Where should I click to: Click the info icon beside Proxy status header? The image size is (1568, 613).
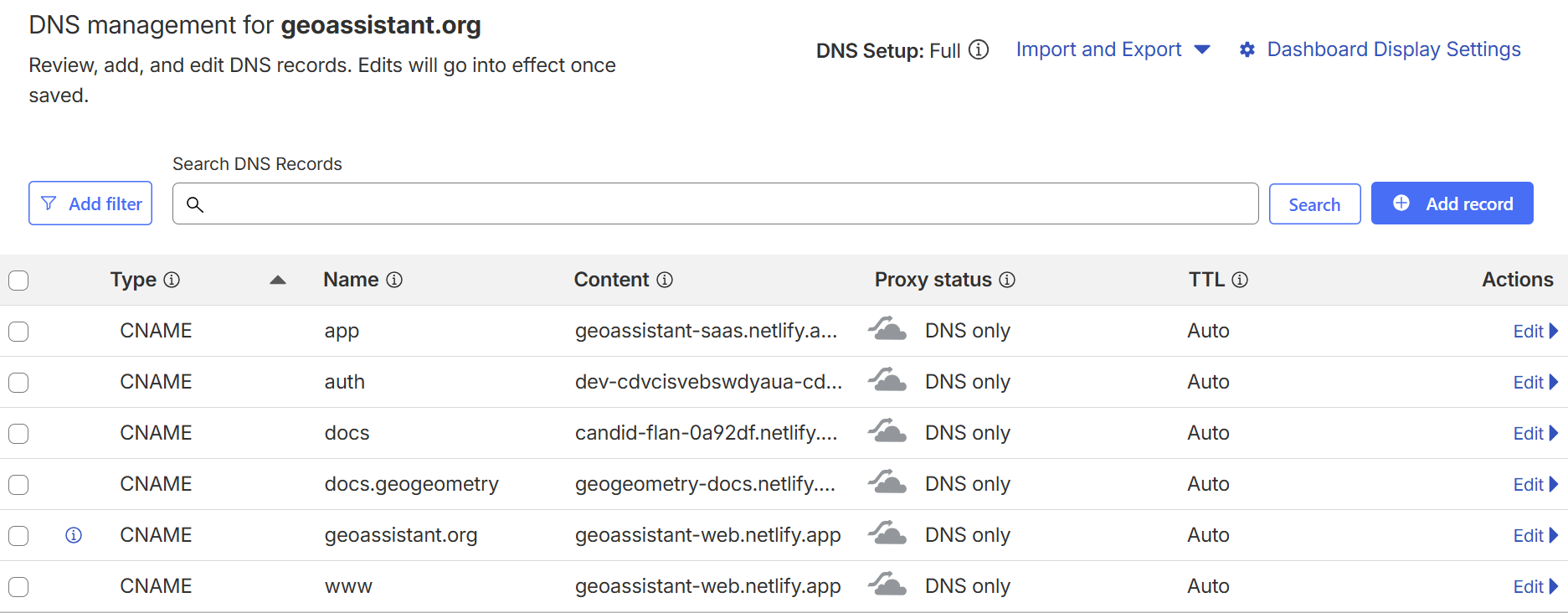(1007, 280)
